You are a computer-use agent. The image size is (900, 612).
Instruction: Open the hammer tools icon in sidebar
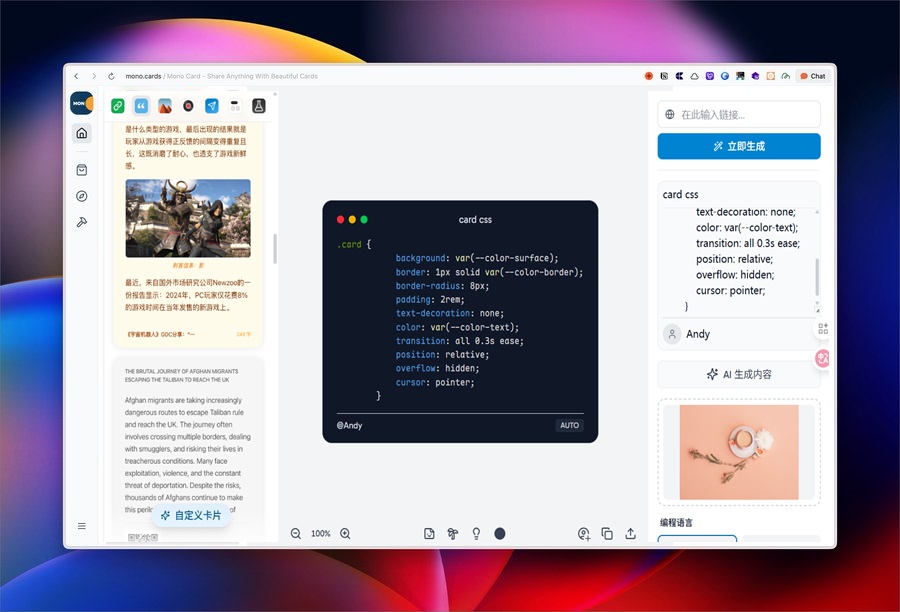[82, 222]
